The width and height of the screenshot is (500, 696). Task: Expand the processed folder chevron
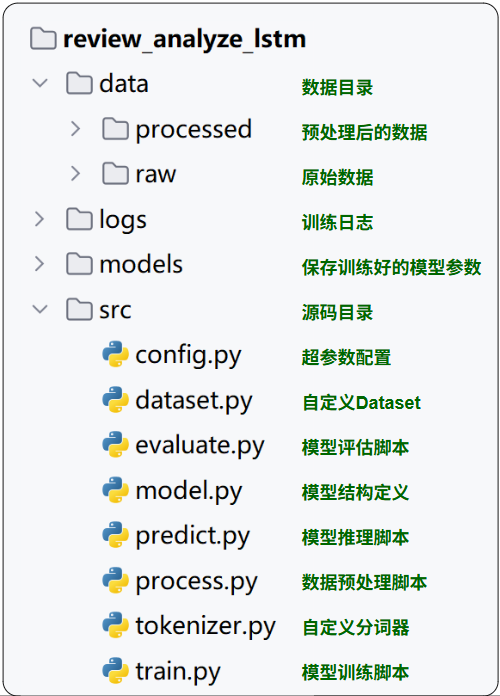click(x=75, y=129)
